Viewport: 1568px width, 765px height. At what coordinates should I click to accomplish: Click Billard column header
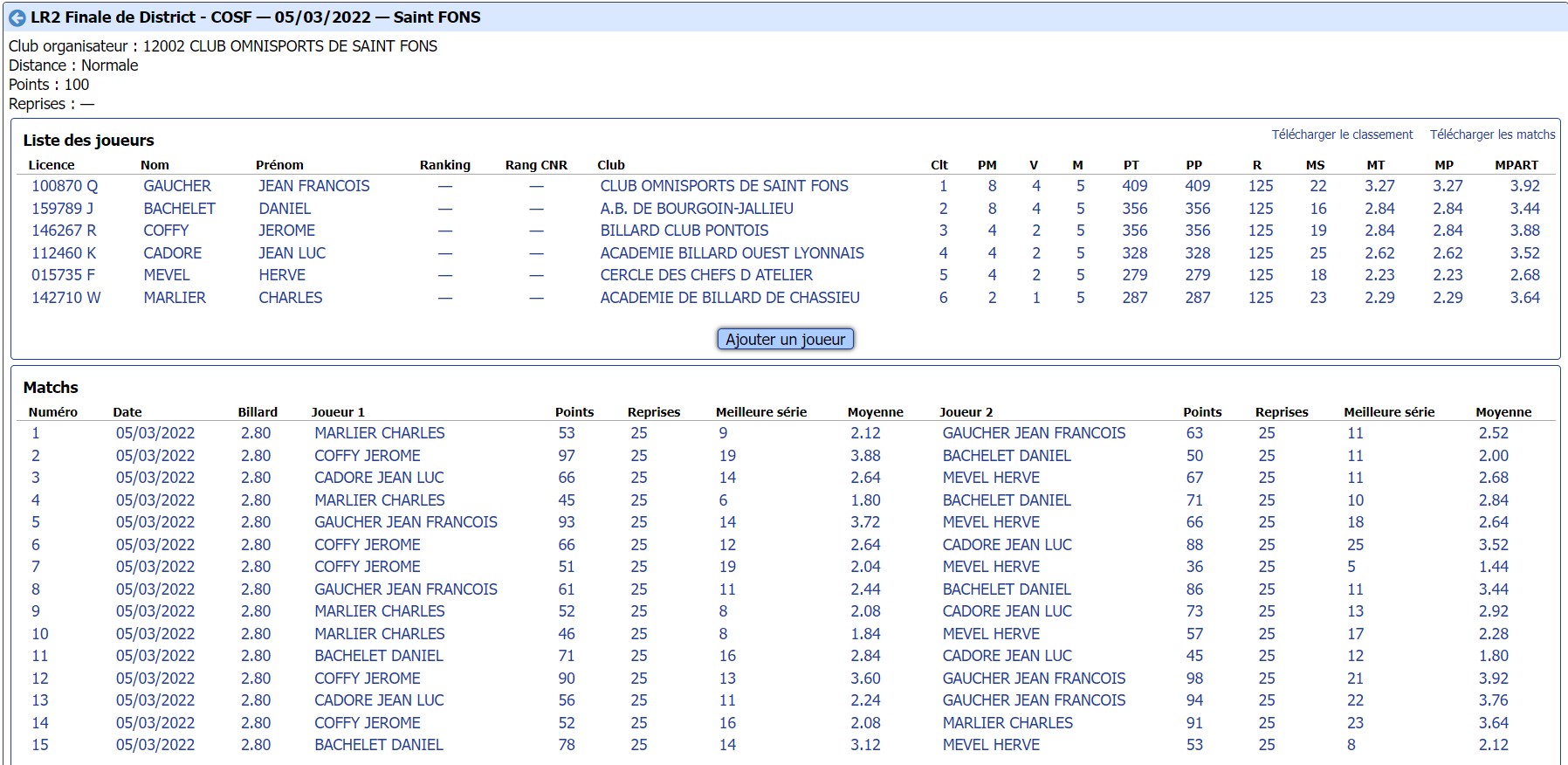pyautogui.click(x=258, y=412)
